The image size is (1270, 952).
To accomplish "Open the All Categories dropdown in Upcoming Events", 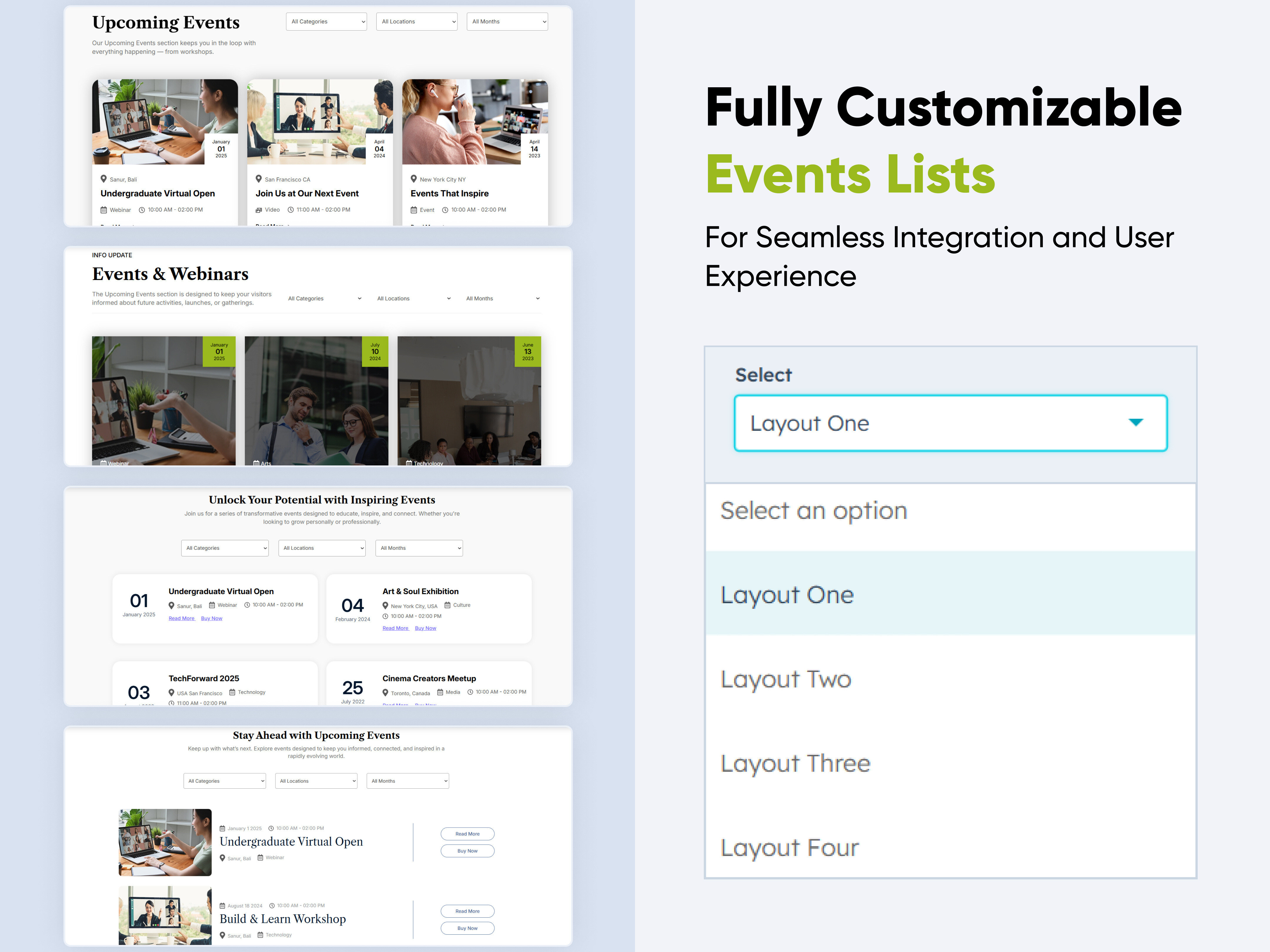I will coord(326,21).
